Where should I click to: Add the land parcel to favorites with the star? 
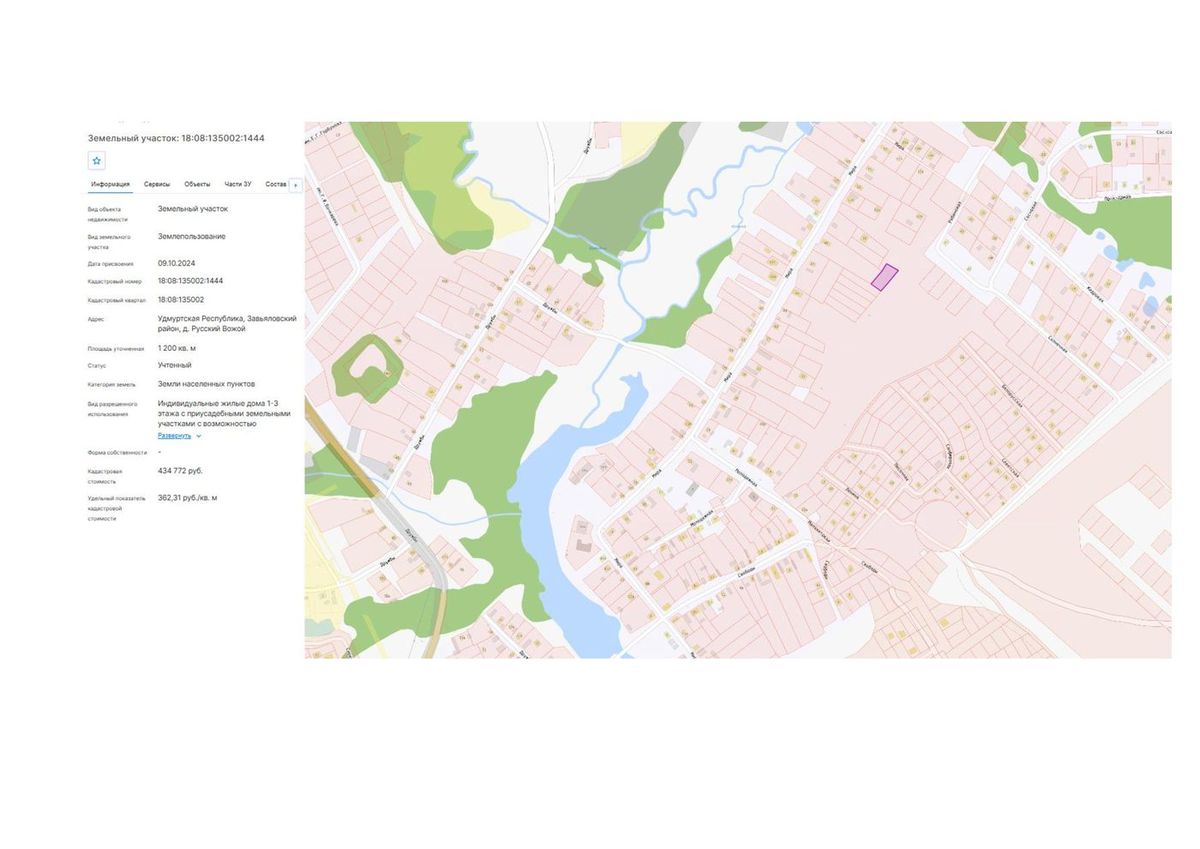coord(97,160)
